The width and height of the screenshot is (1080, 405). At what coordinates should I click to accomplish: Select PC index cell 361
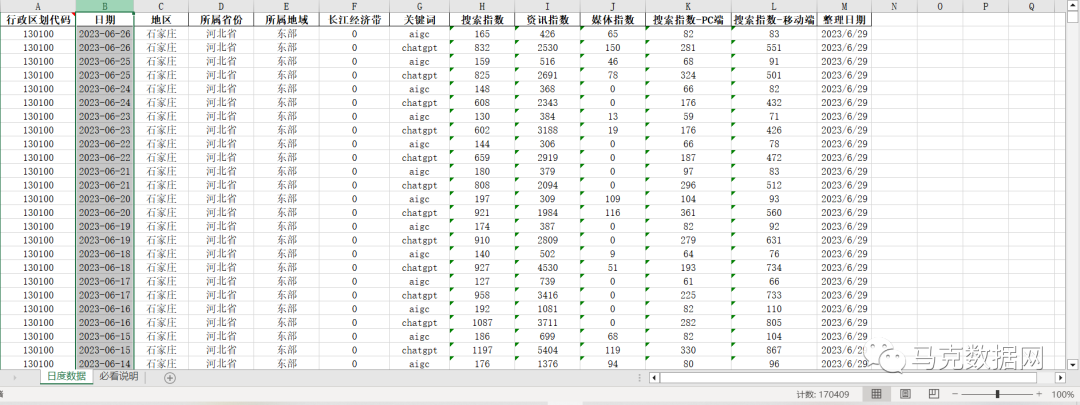pos(688,212)
